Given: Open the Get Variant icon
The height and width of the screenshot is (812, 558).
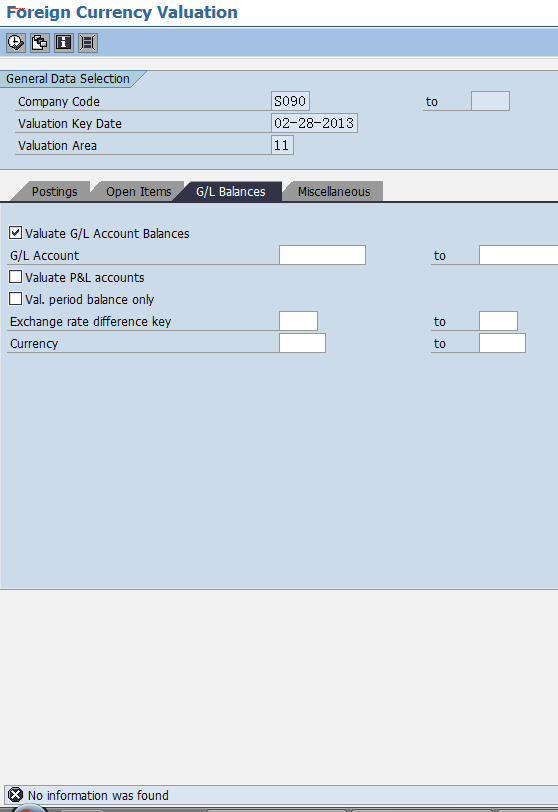Looking at the screenshot, I should (40, 42).
